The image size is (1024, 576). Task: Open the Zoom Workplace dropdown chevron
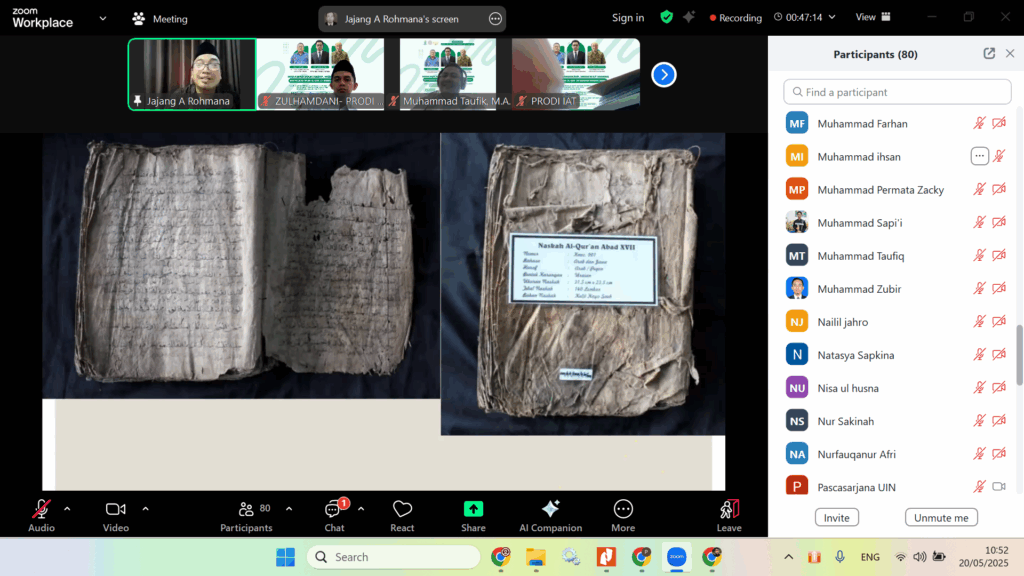click(103, 18)
